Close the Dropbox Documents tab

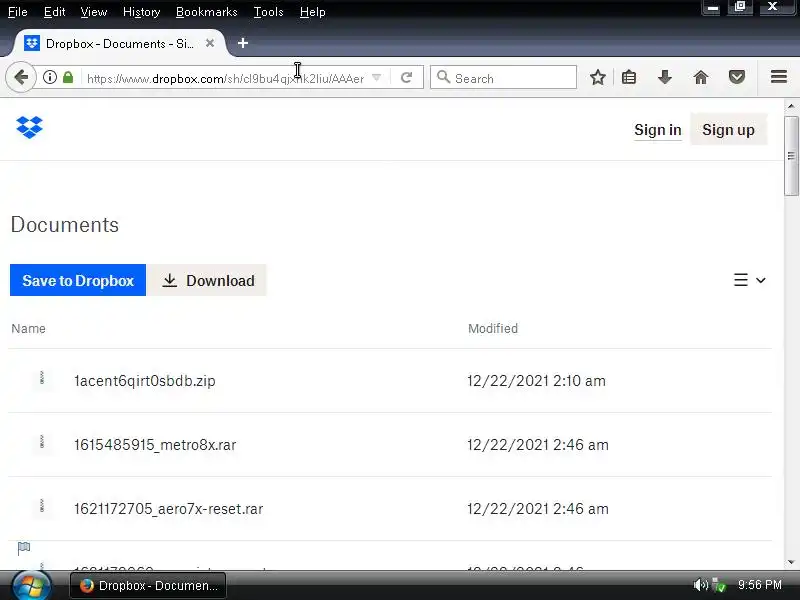[x=210, y=43]
